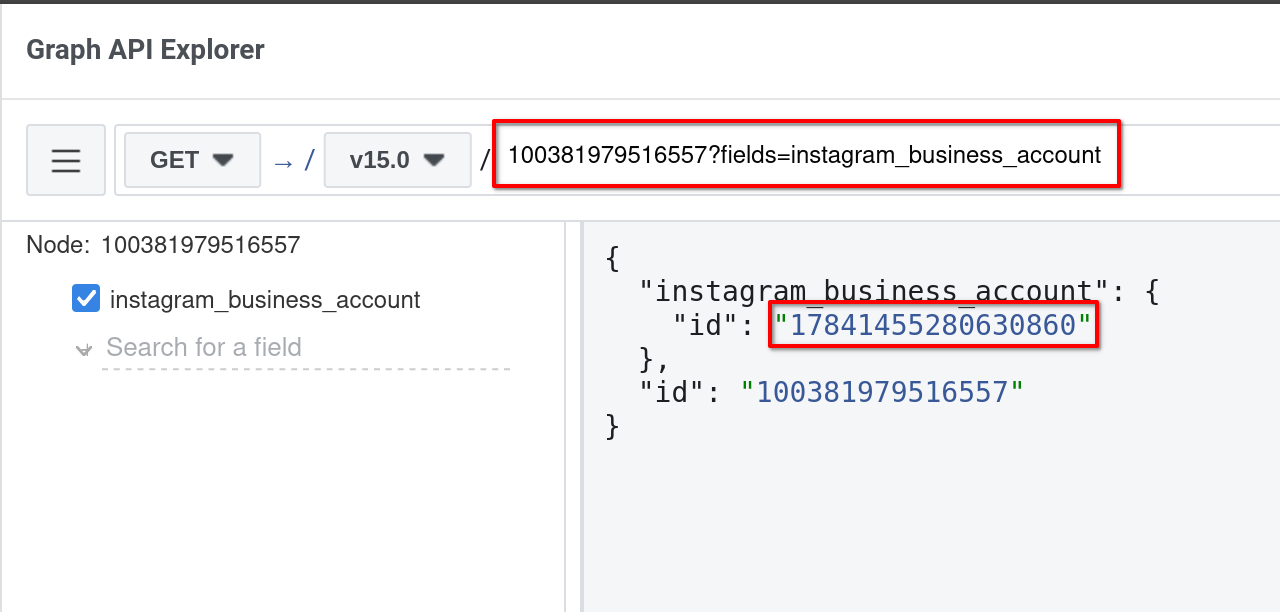
Task: Open the v15.0 API version dropdown
Action: pyautogui.click(x=397, y=160)
